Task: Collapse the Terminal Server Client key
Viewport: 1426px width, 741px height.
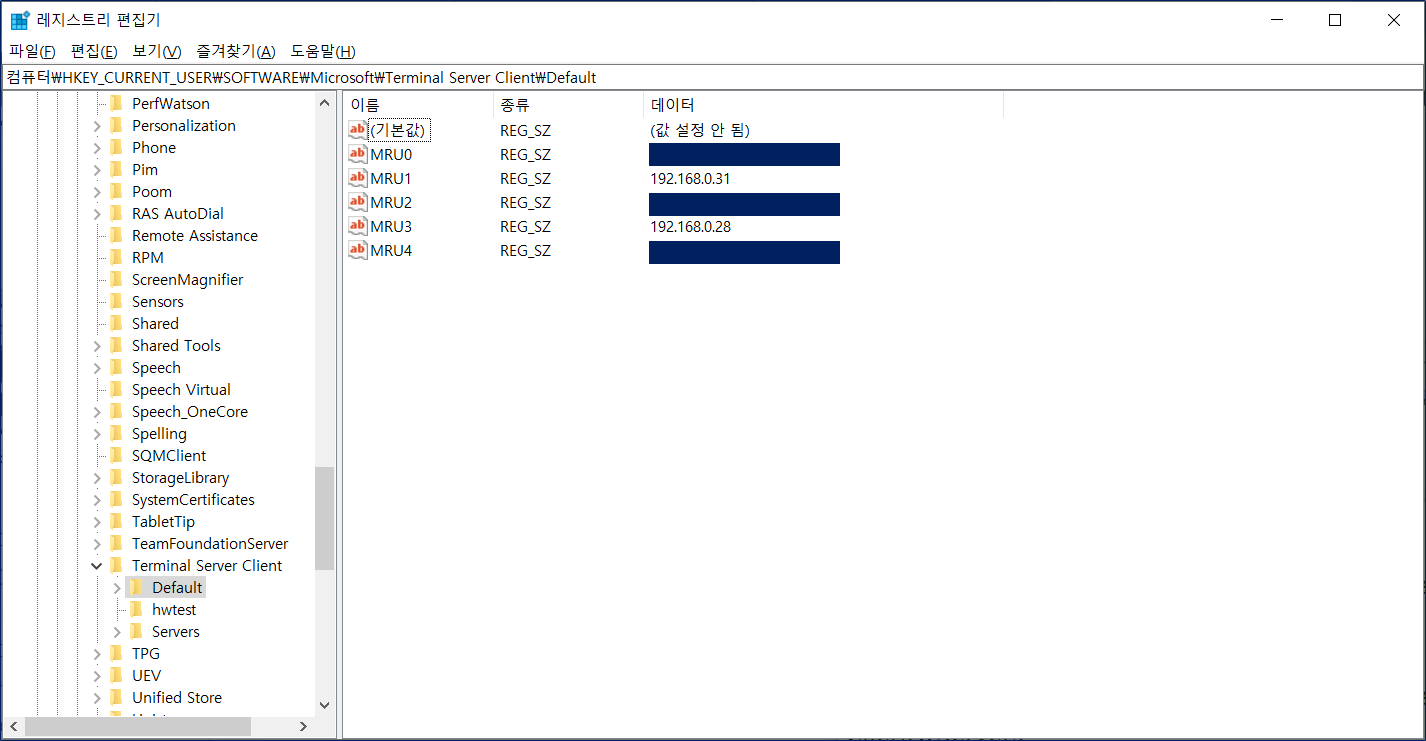Action: coord(97,566)
